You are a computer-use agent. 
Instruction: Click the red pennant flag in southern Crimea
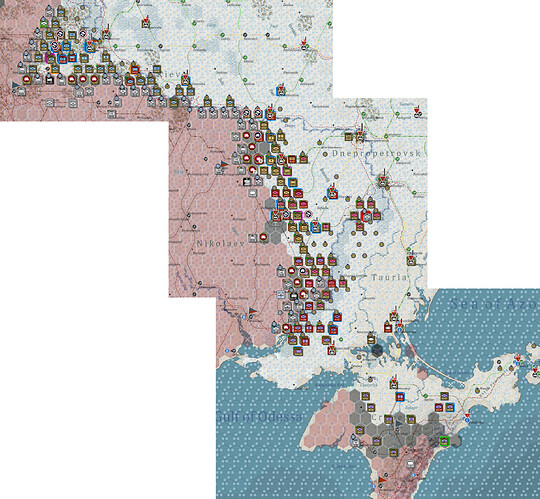click(382, 479)
